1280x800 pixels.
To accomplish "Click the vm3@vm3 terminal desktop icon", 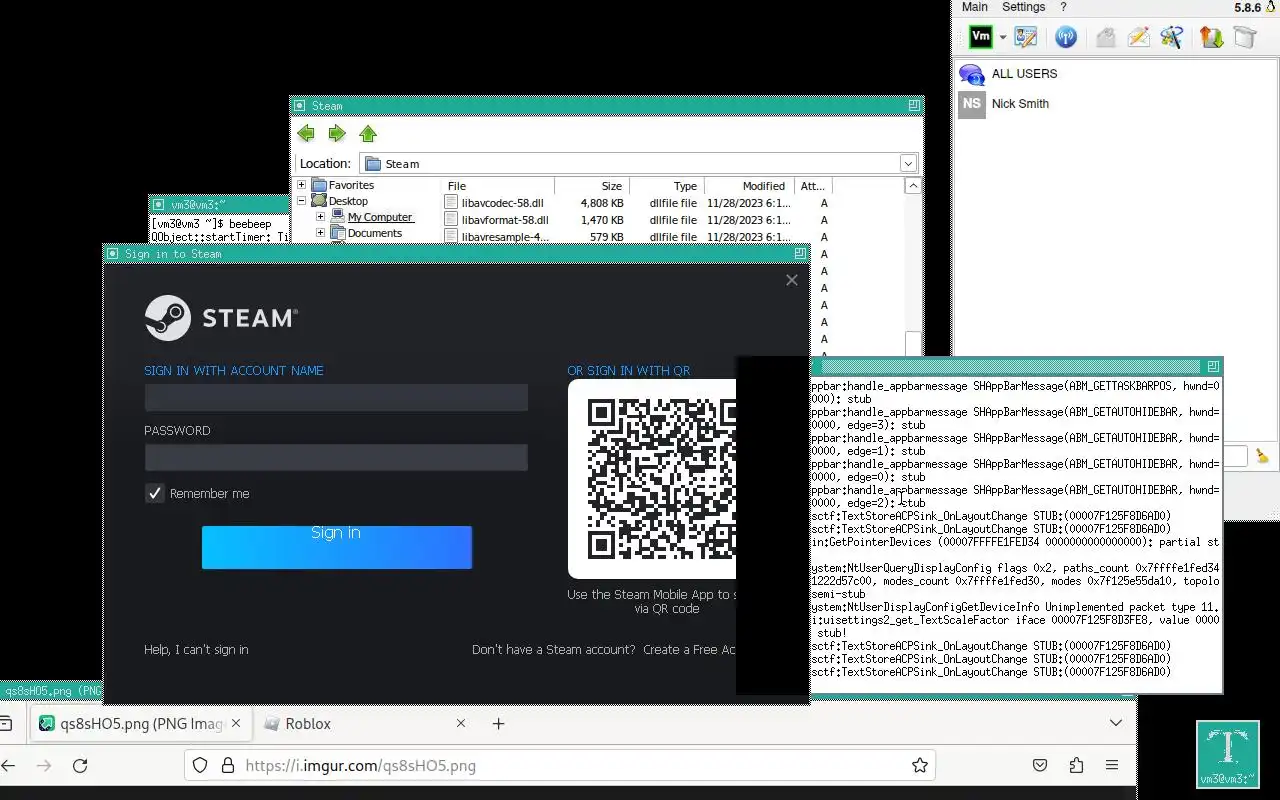I will point(1228,755).
